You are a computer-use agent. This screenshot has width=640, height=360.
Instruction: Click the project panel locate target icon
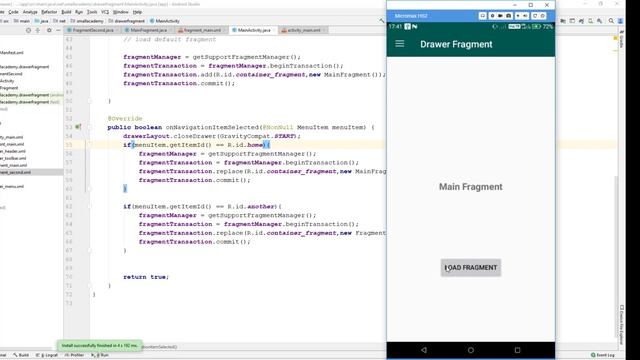28,30
